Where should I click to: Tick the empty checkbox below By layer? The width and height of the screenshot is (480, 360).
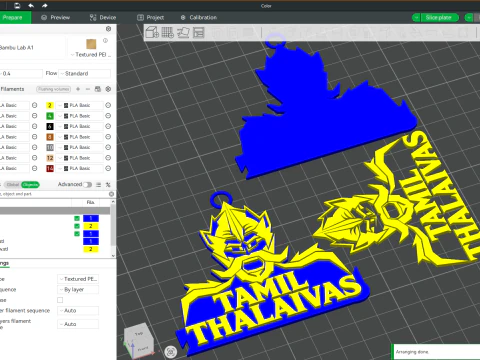click(x=60, y=300)
